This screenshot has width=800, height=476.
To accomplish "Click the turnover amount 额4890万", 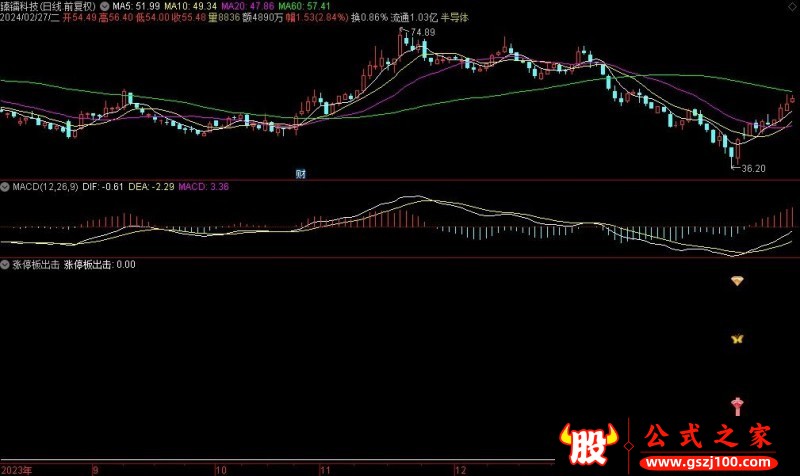I will tap(263, 17).
